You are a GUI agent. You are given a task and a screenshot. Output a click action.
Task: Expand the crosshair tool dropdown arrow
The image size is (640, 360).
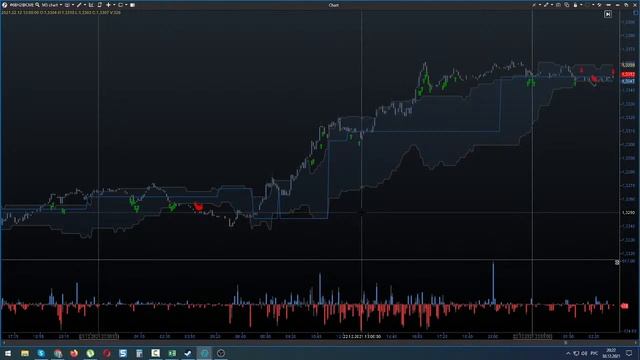click(114, 5)
